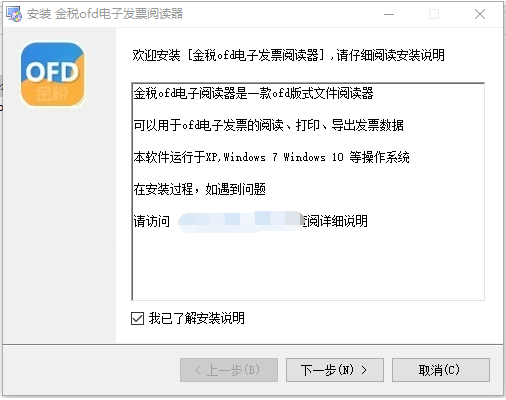
Task: Minimize the installer window
Action: point(389,14)
